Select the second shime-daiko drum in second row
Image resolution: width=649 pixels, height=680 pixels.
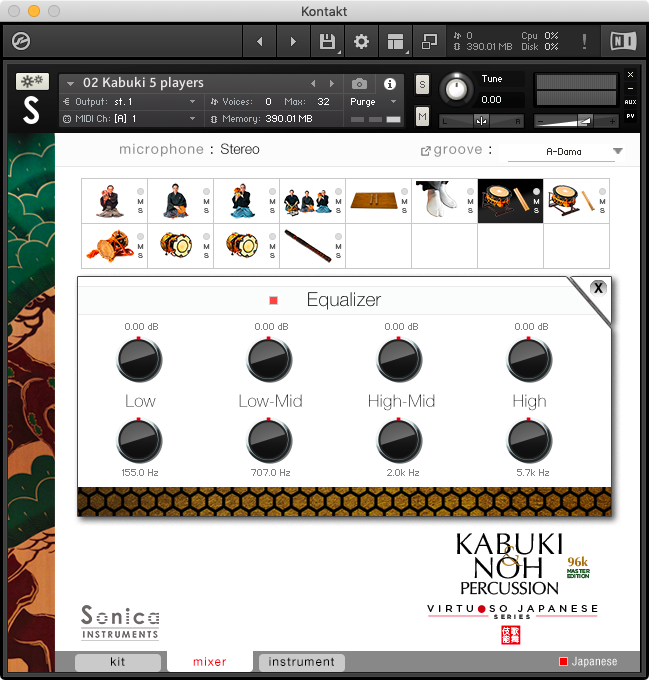(x=242, y=244)
